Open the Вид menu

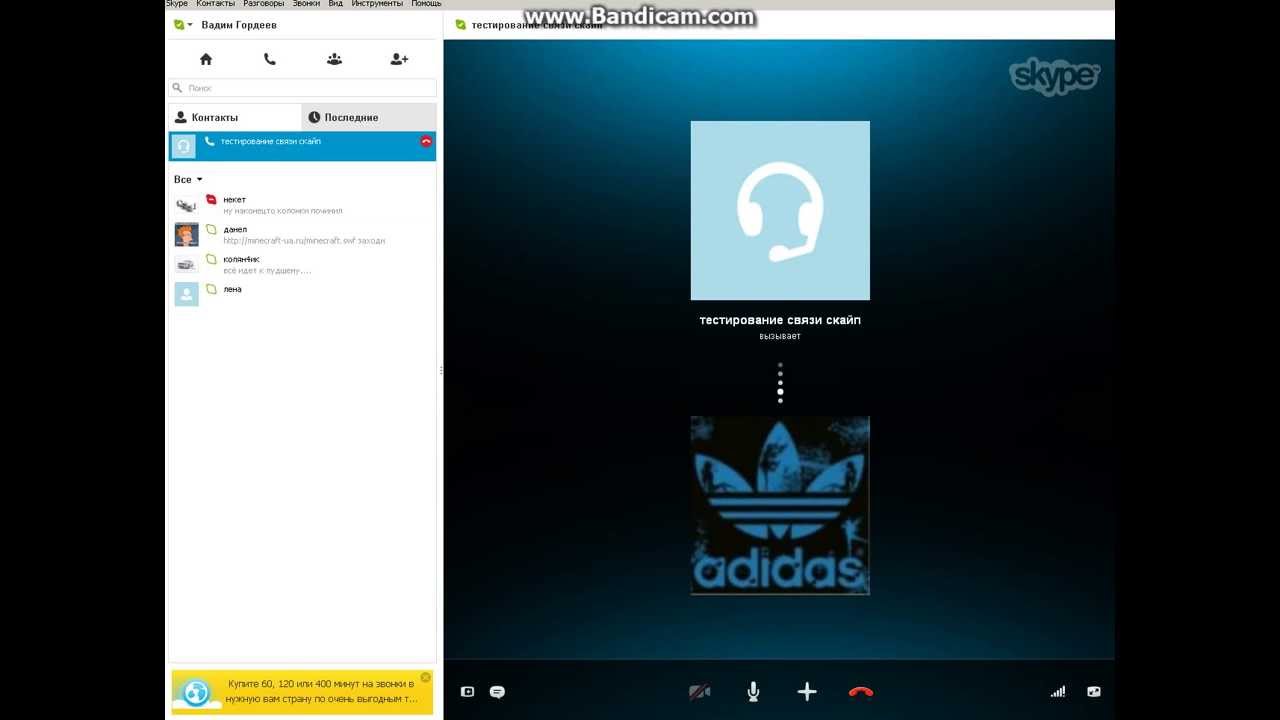pyautogui.click(x=336, y=4)
